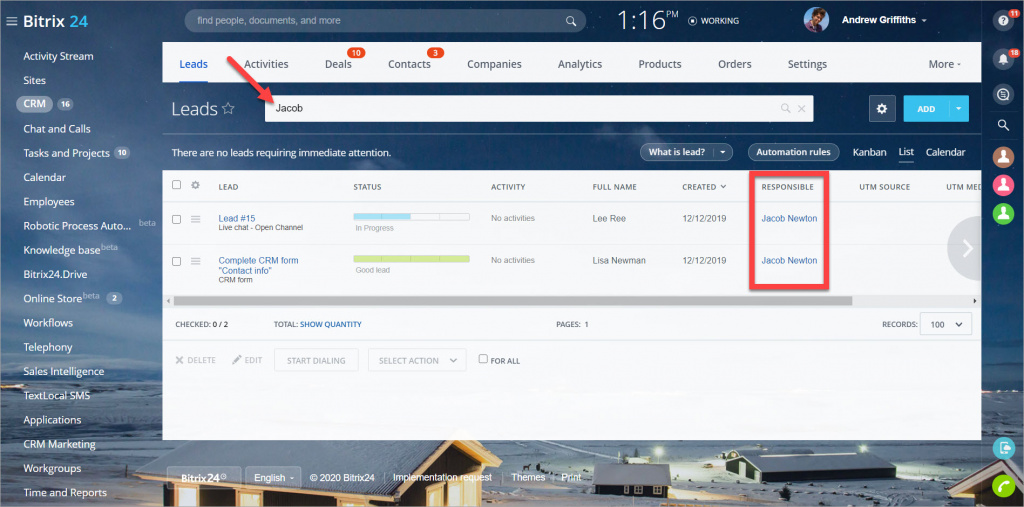
Task: Expand the What is lead? dropdown arrow
Action: tap(723, 152)
